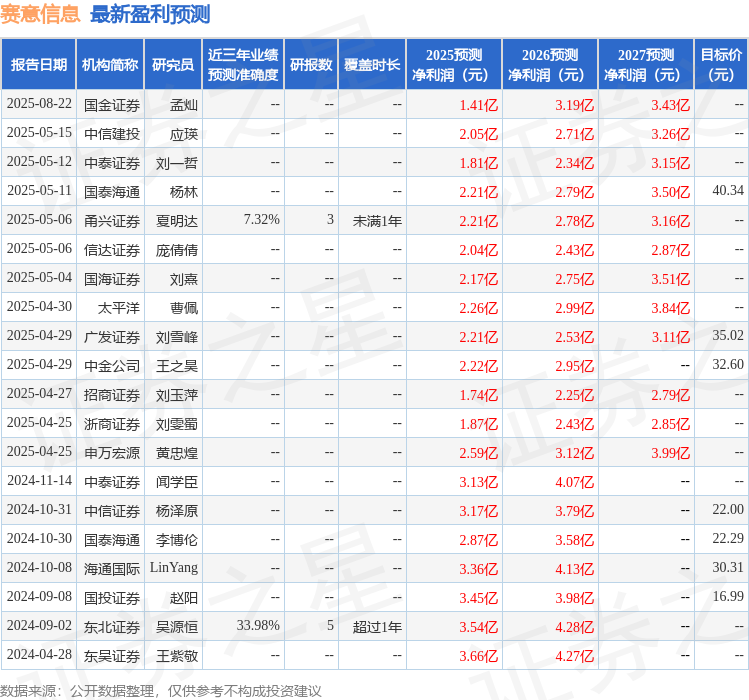This screenshot has width=749, height=700.
Task: Select analyst name LinYang
Action: 174,568
